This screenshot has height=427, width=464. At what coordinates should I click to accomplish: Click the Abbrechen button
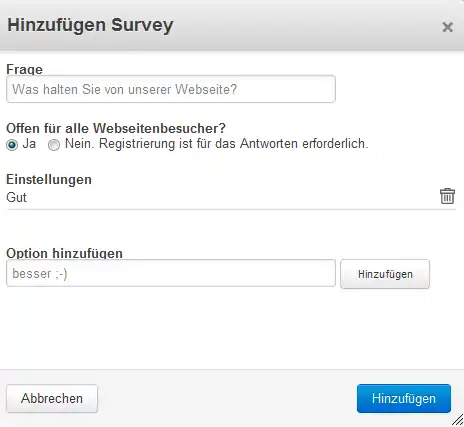pyautogui.click(x=52, y=399)
